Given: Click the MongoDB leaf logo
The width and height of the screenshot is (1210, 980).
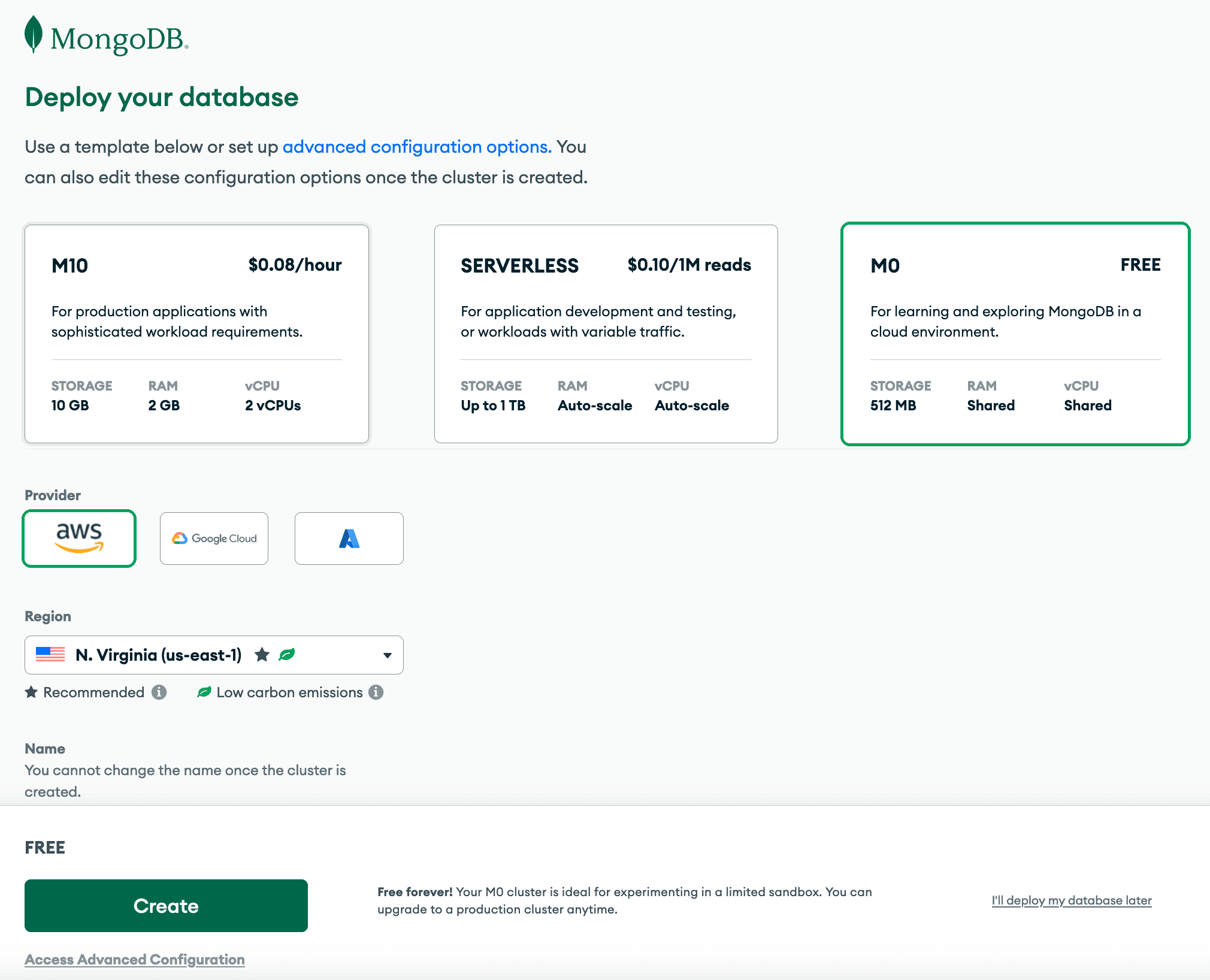Looking at the screenshot, I should point(34,35).
